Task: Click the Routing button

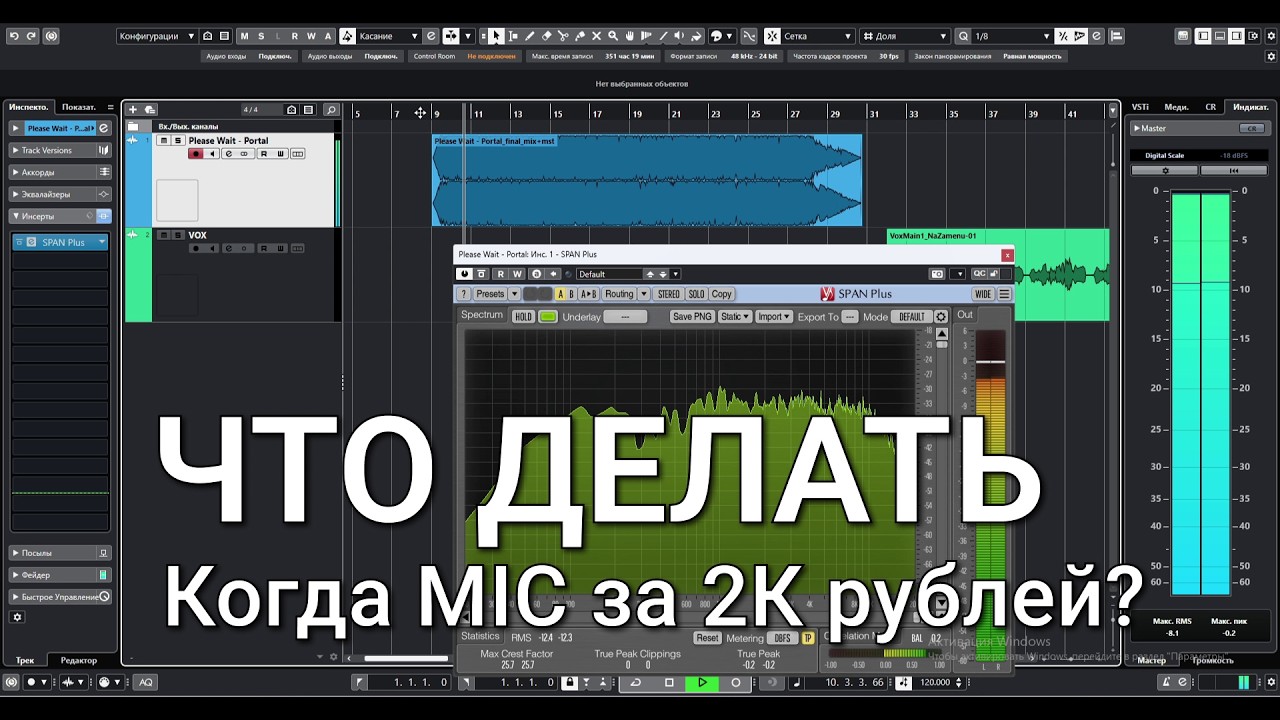Action: click(x=619, y=294)
